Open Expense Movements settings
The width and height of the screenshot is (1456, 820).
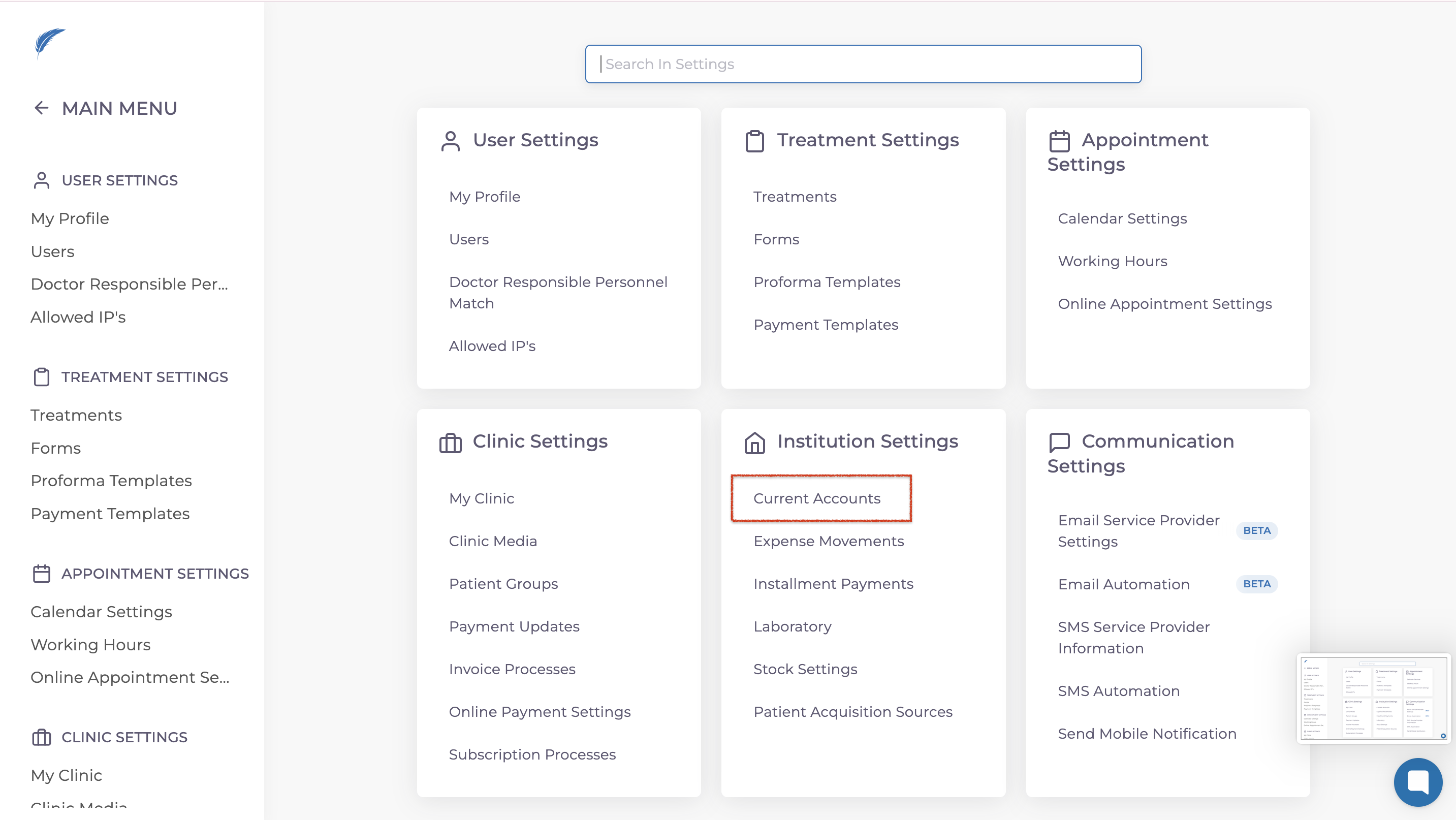tap(828, 542)
